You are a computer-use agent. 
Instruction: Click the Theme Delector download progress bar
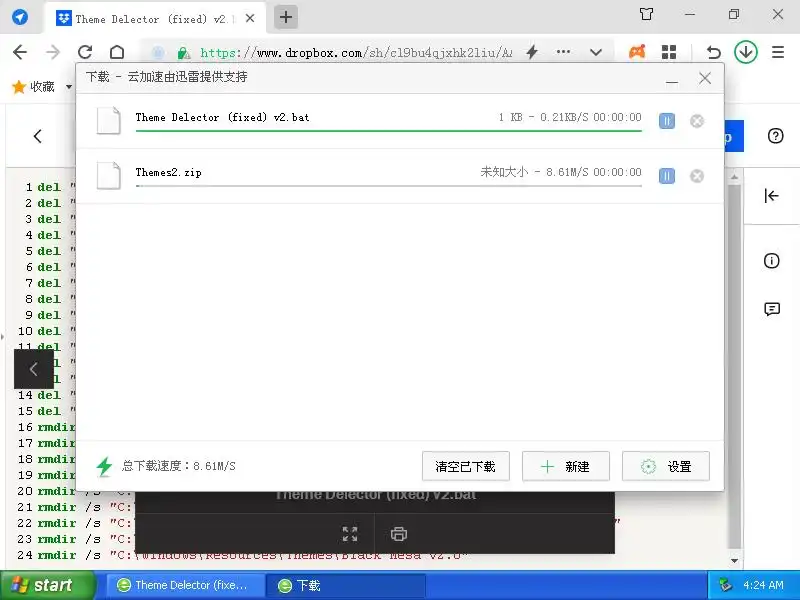coord(388,131)
